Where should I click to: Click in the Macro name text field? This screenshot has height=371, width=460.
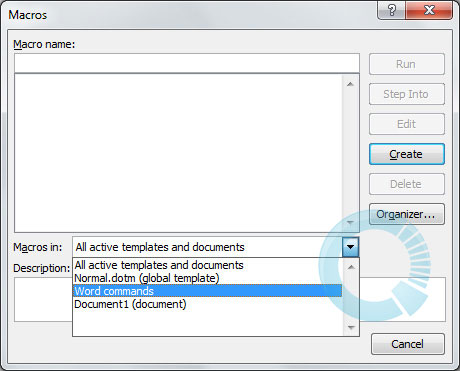187,63
